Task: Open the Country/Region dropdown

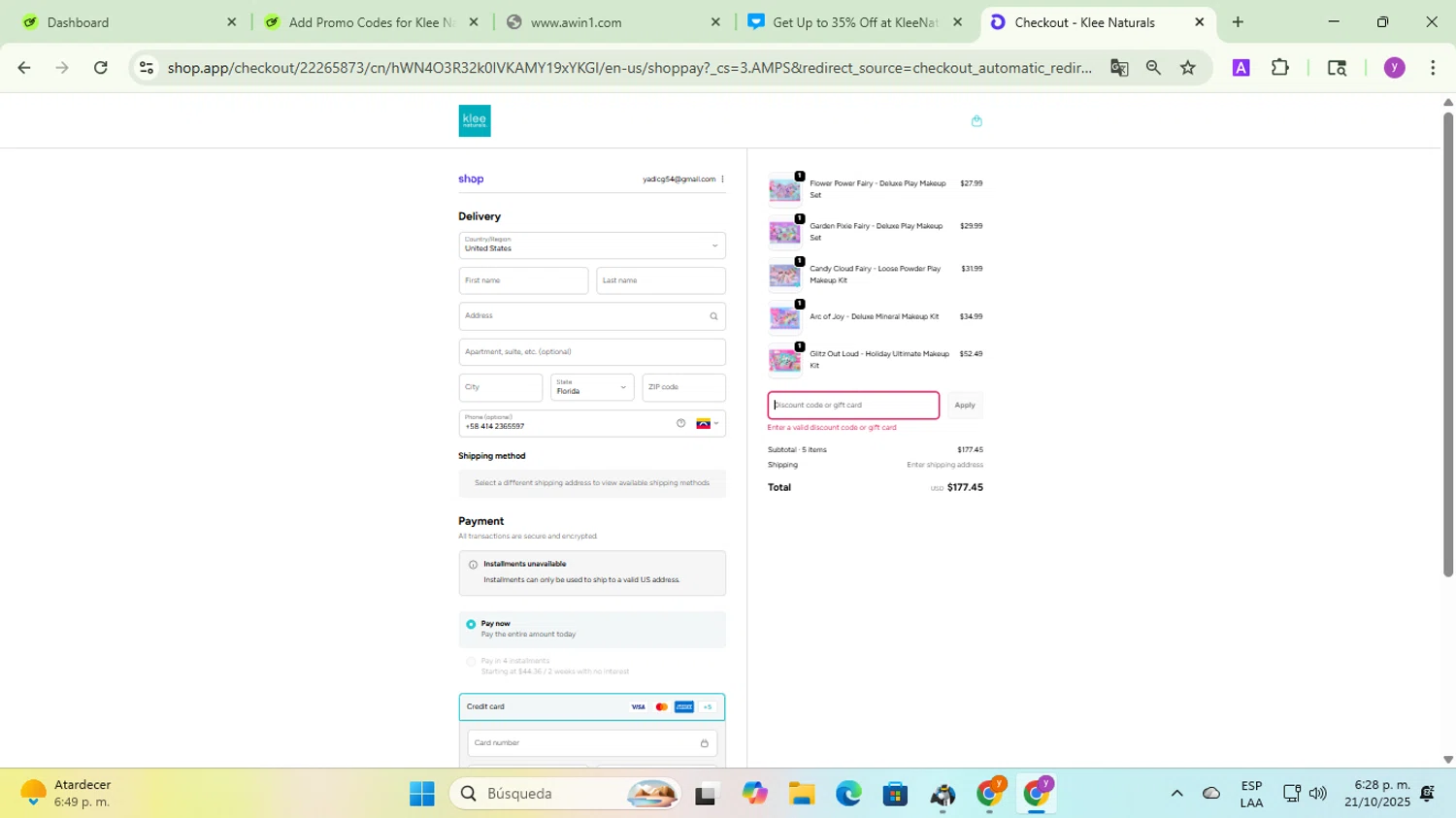Action: 592,245
